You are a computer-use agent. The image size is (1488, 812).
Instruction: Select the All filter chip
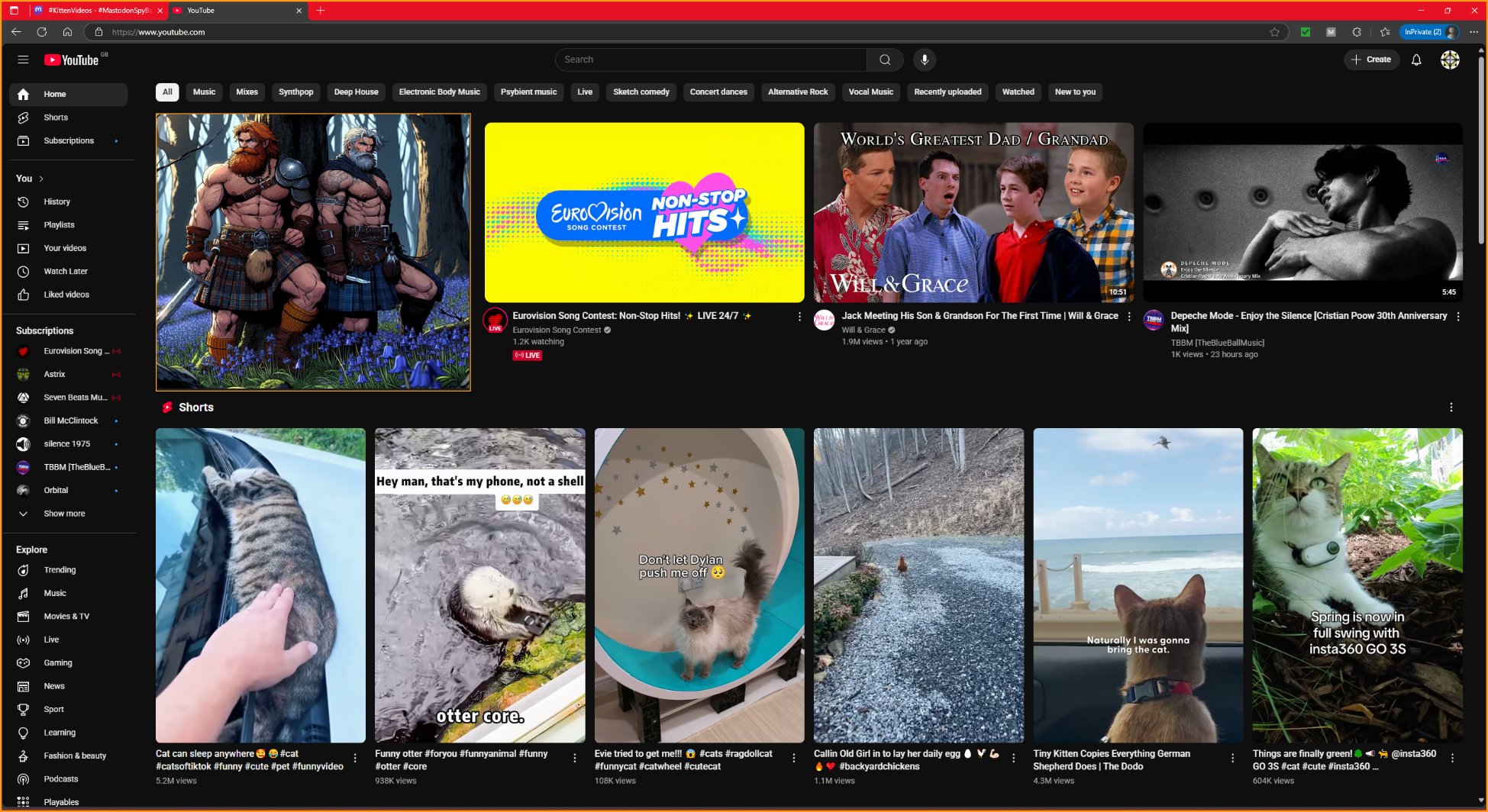(167, 92)
